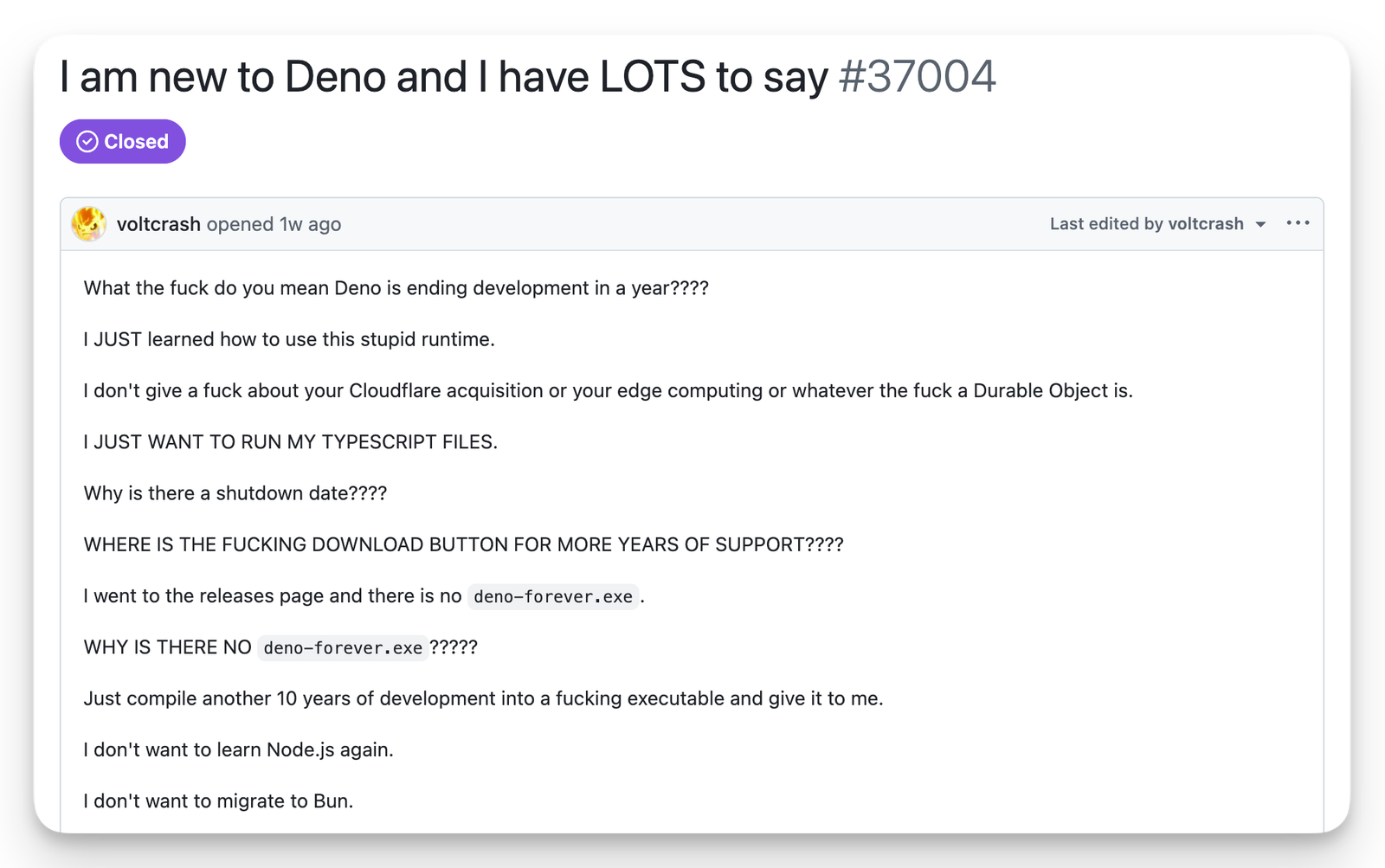
Task: Click the issue number #37004
Action: pyautogui.click(x=918, y=77)
